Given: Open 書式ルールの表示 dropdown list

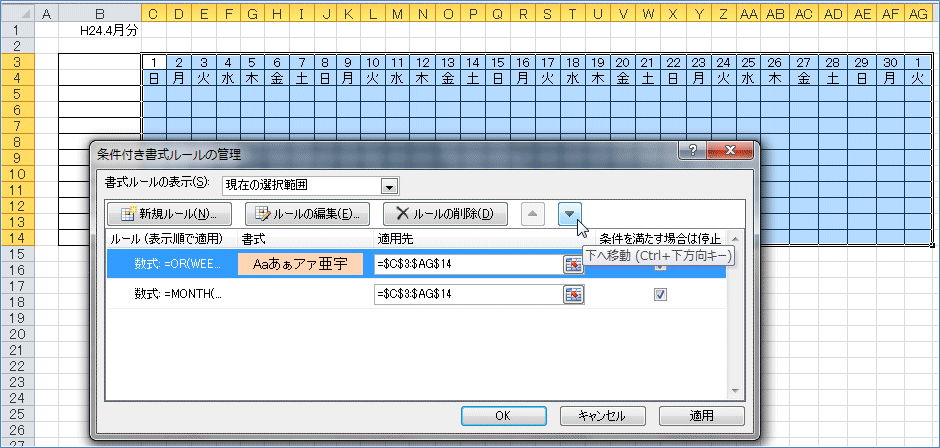Looking at the screenshot, I should [x=389, y=186].
